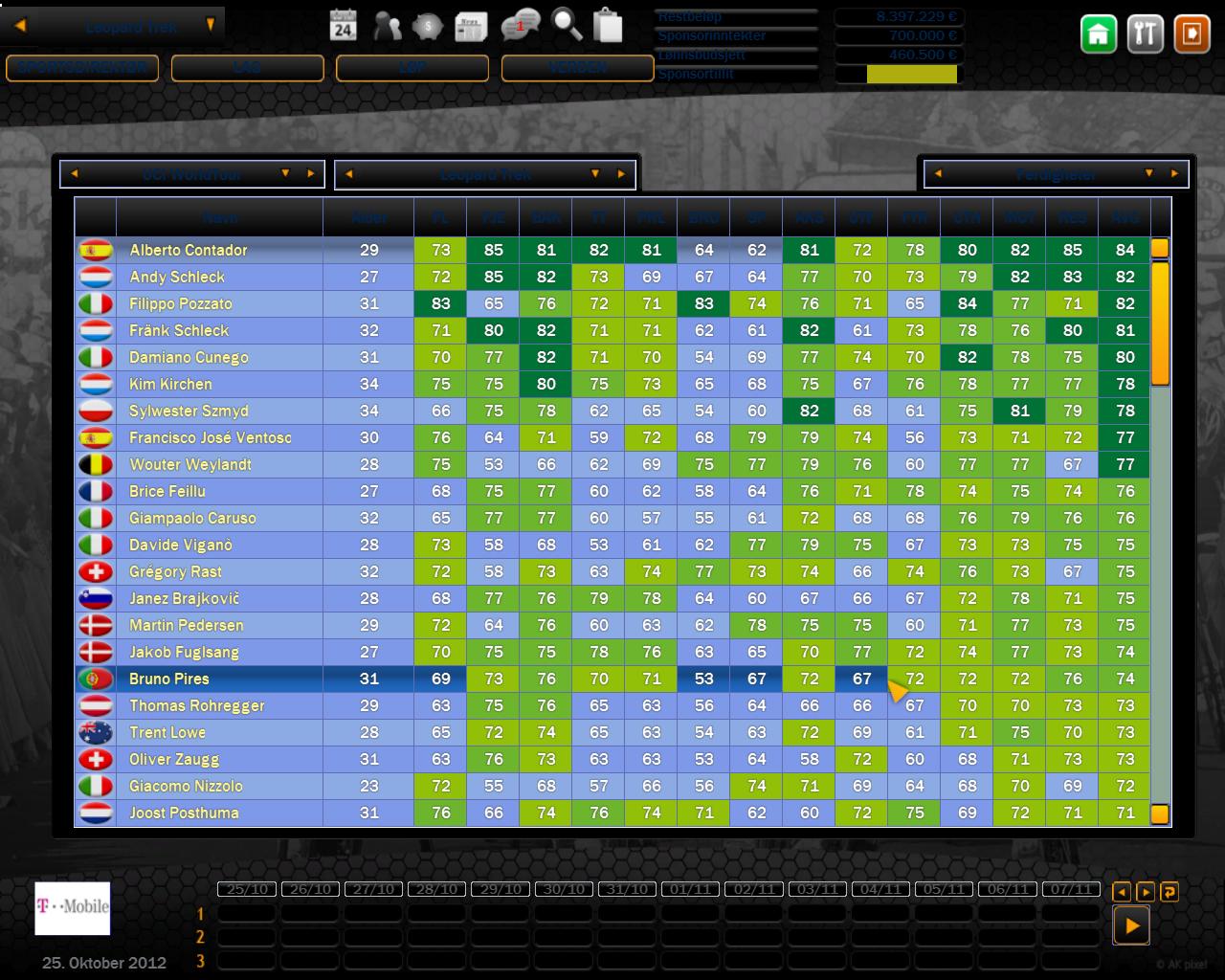Click the rider list vertical scrollbar thumb

(x=1160, y=323)
